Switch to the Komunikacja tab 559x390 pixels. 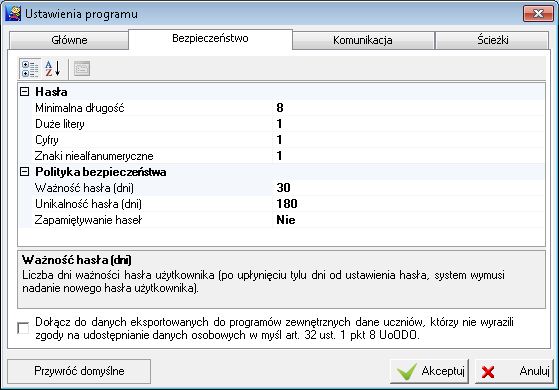click(x=363, y=40)
